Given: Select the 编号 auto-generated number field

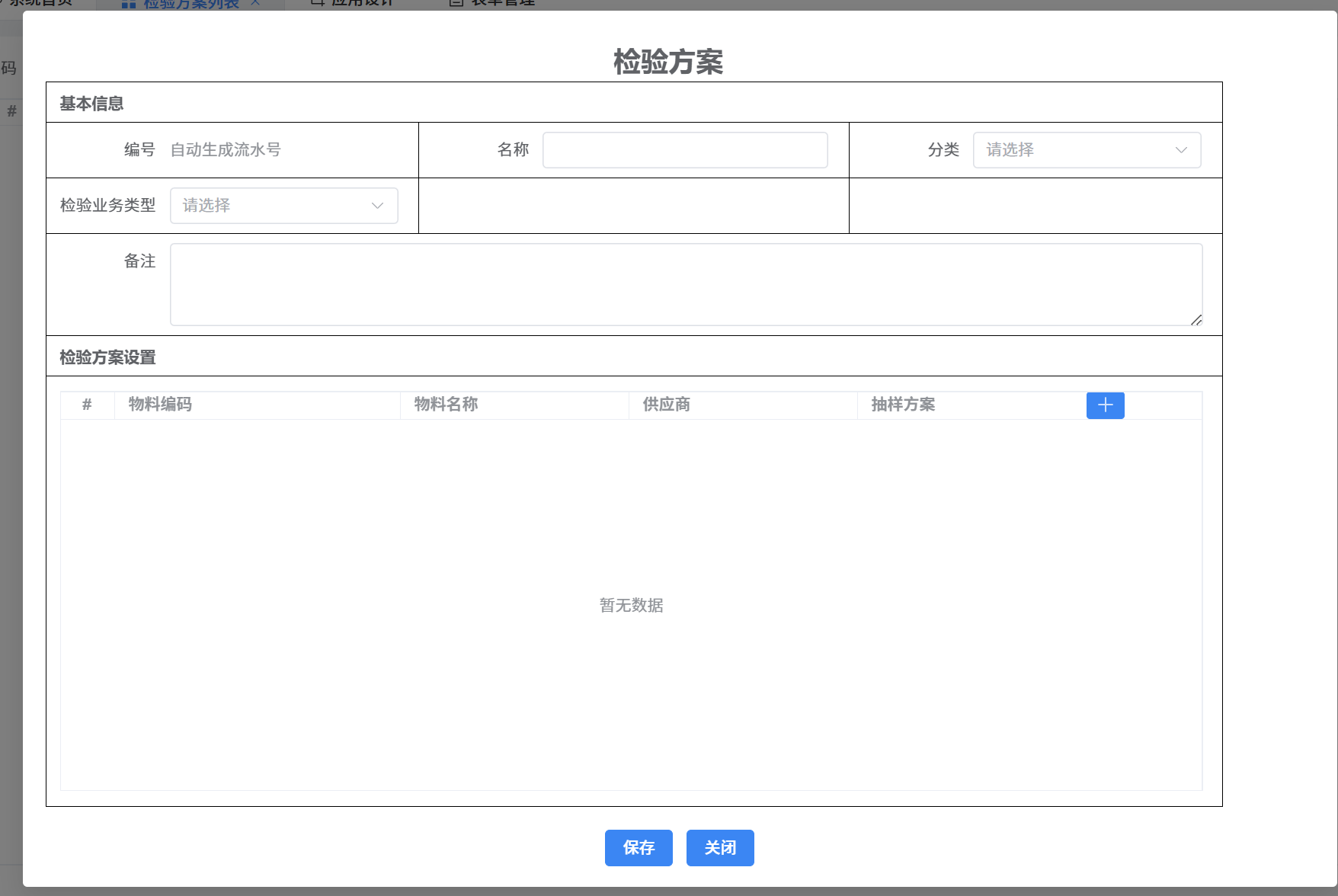Looking at the screenshot, I should click(226, 150).
